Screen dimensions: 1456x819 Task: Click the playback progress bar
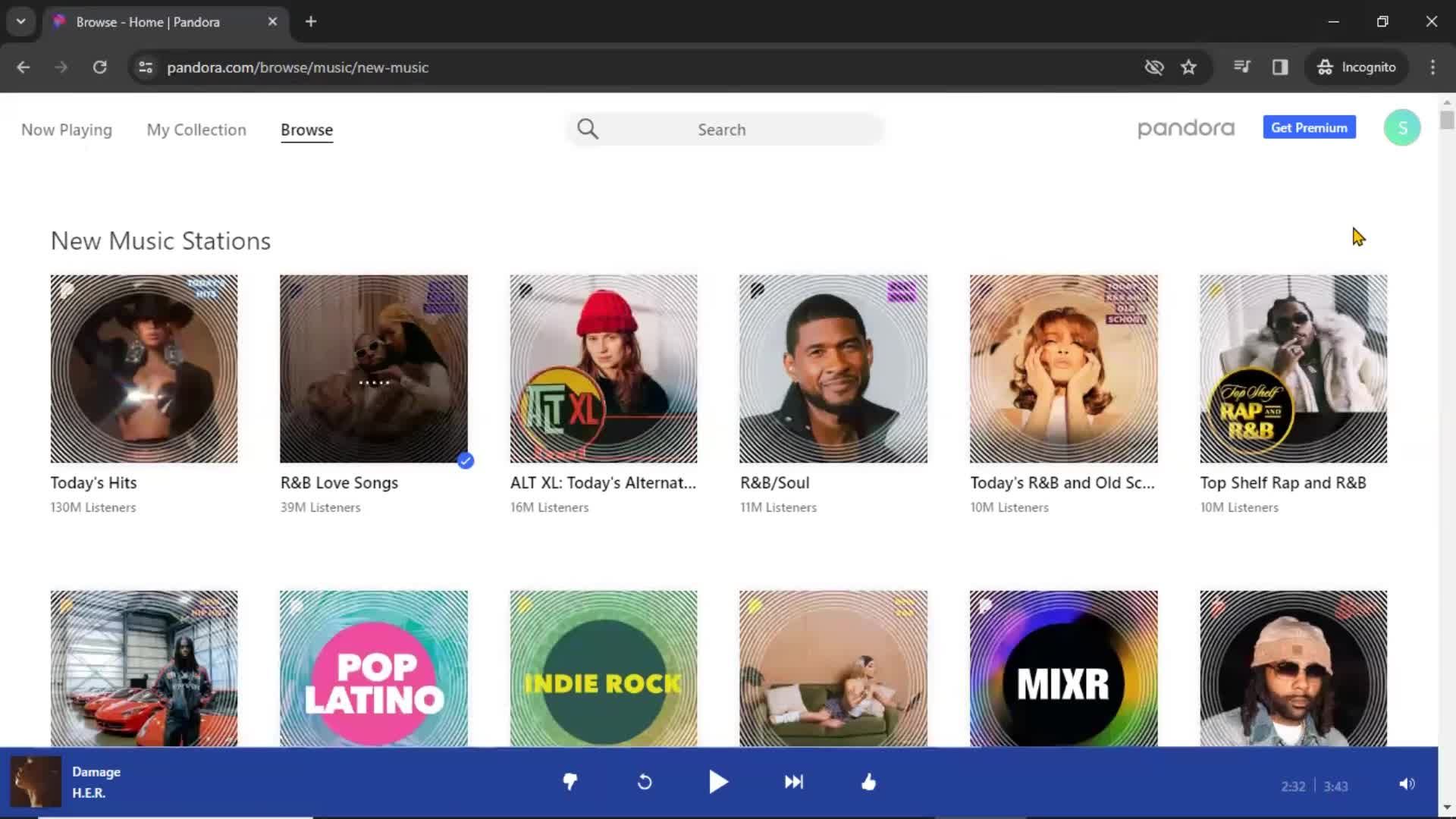(x=719, y=817)
